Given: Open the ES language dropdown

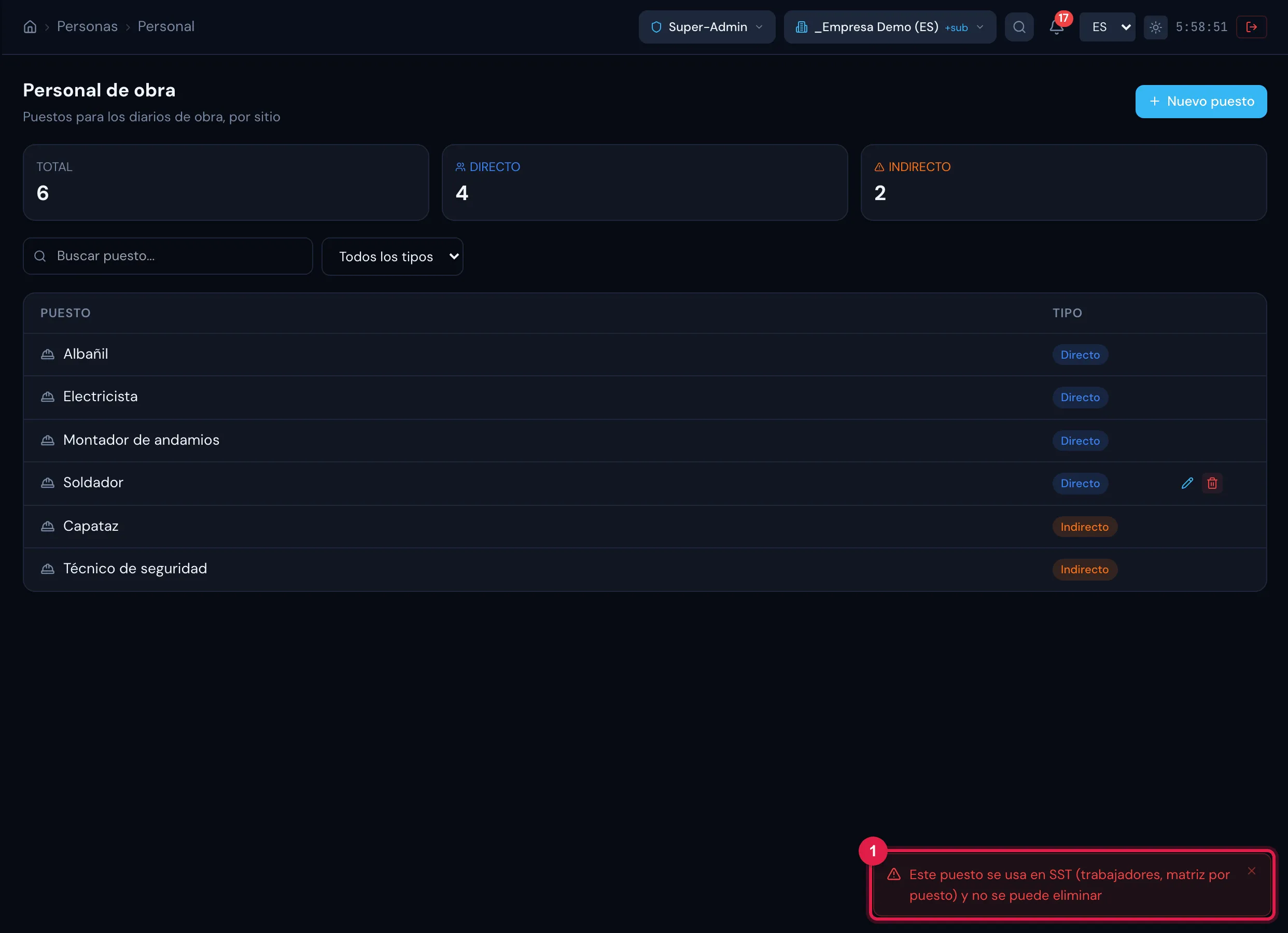Looking at the screenshot, I should pos(1107,26).
